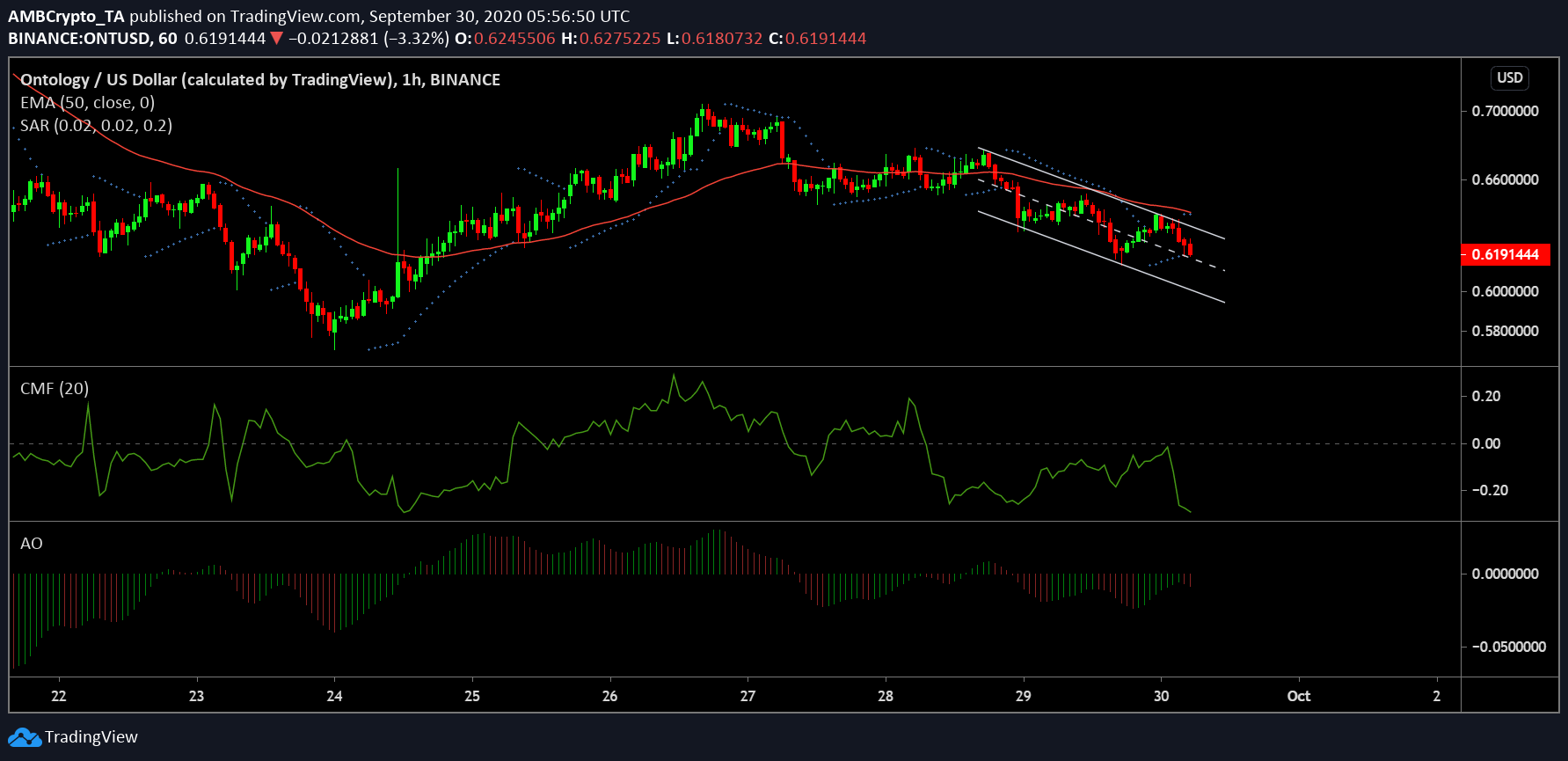This screenshot has width=1568, height=761.
Task: Open the USD currency selector
Action: click(1509, 77)
